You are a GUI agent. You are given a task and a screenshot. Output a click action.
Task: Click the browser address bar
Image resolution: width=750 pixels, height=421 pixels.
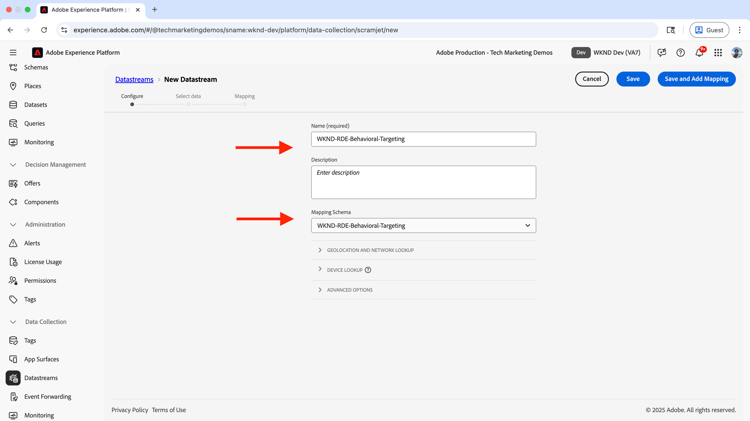tap(356, 30)
